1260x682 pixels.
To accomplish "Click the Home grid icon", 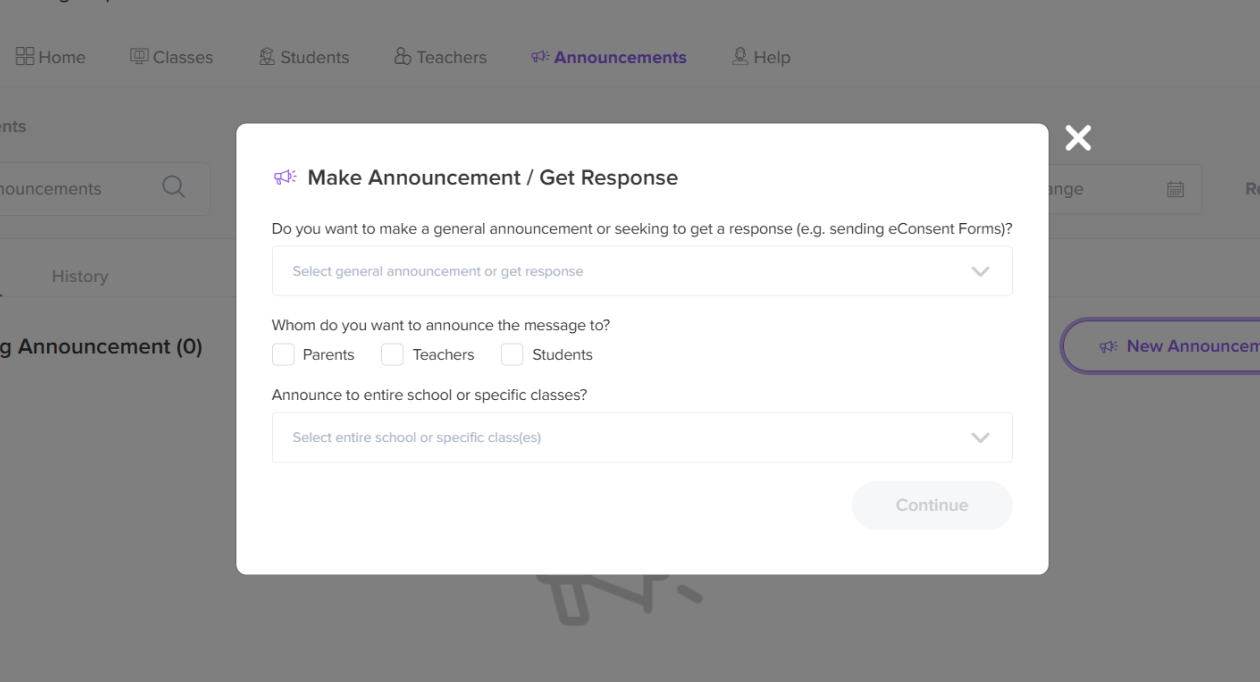I will click(25, 57).
